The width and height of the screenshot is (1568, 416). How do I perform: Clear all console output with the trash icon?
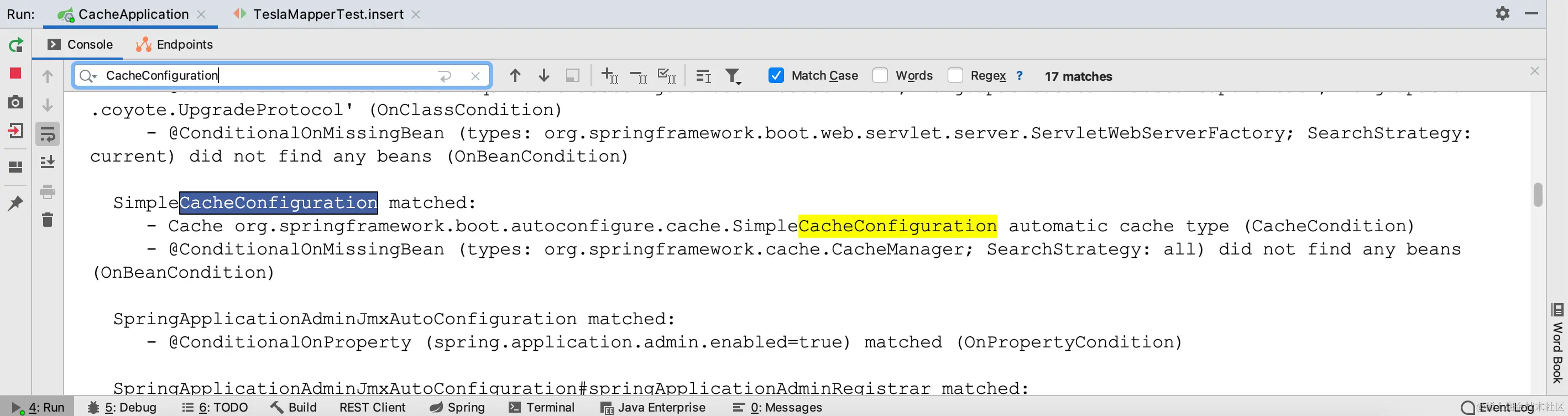pyautogui.click(x=48, y=219)
